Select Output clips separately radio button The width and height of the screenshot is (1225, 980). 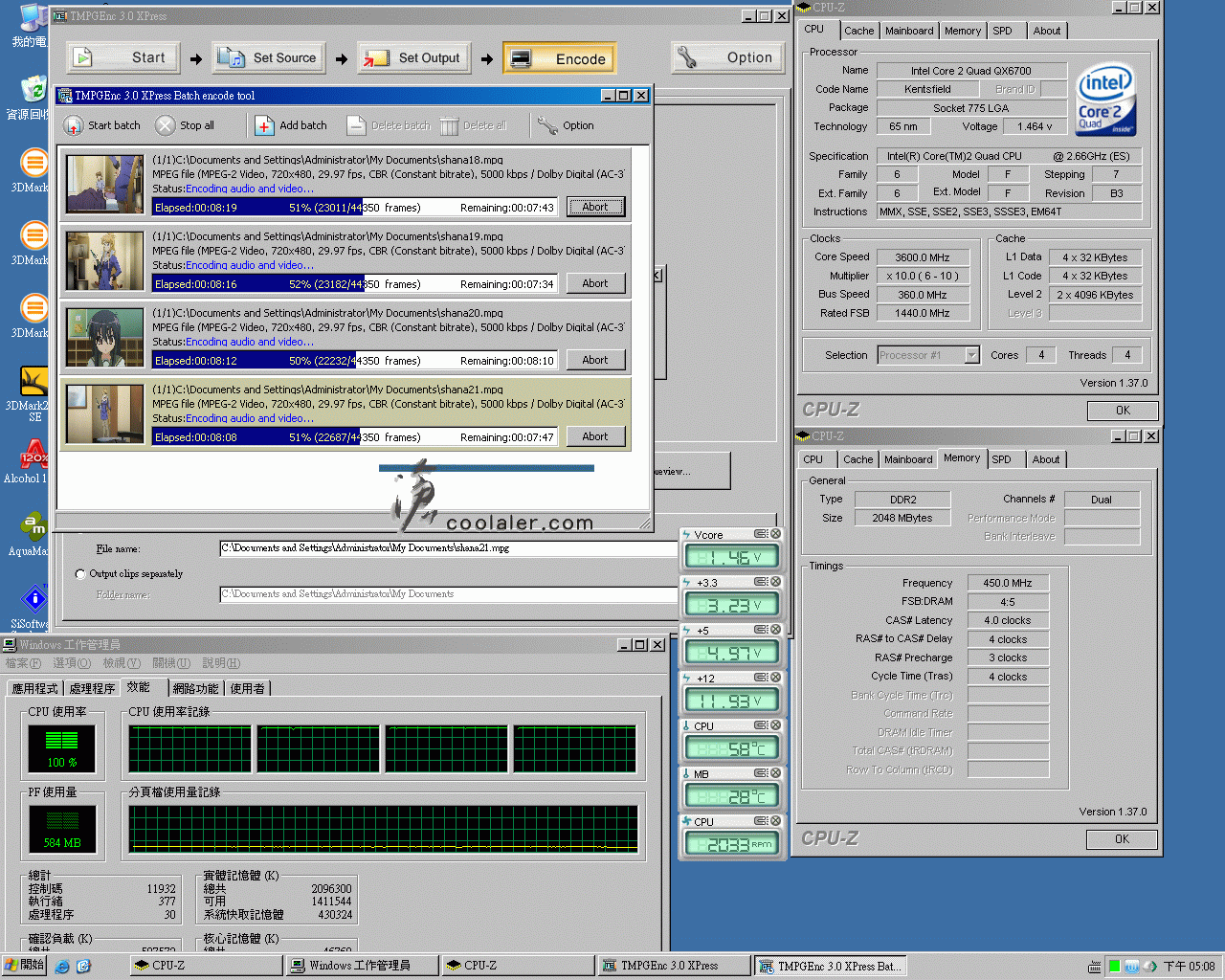pos(80,574)
